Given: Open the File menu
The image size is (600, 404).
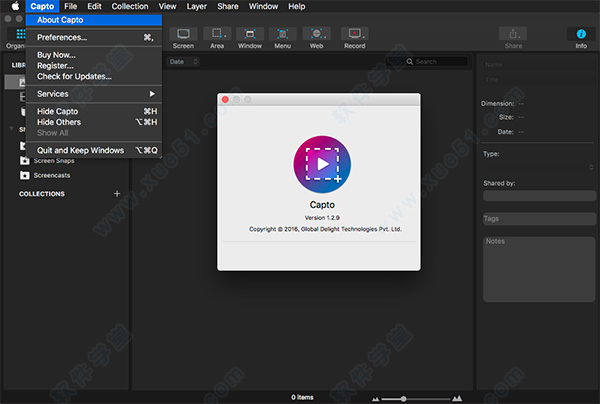Looking at the screenshot, I should [70, 6].
